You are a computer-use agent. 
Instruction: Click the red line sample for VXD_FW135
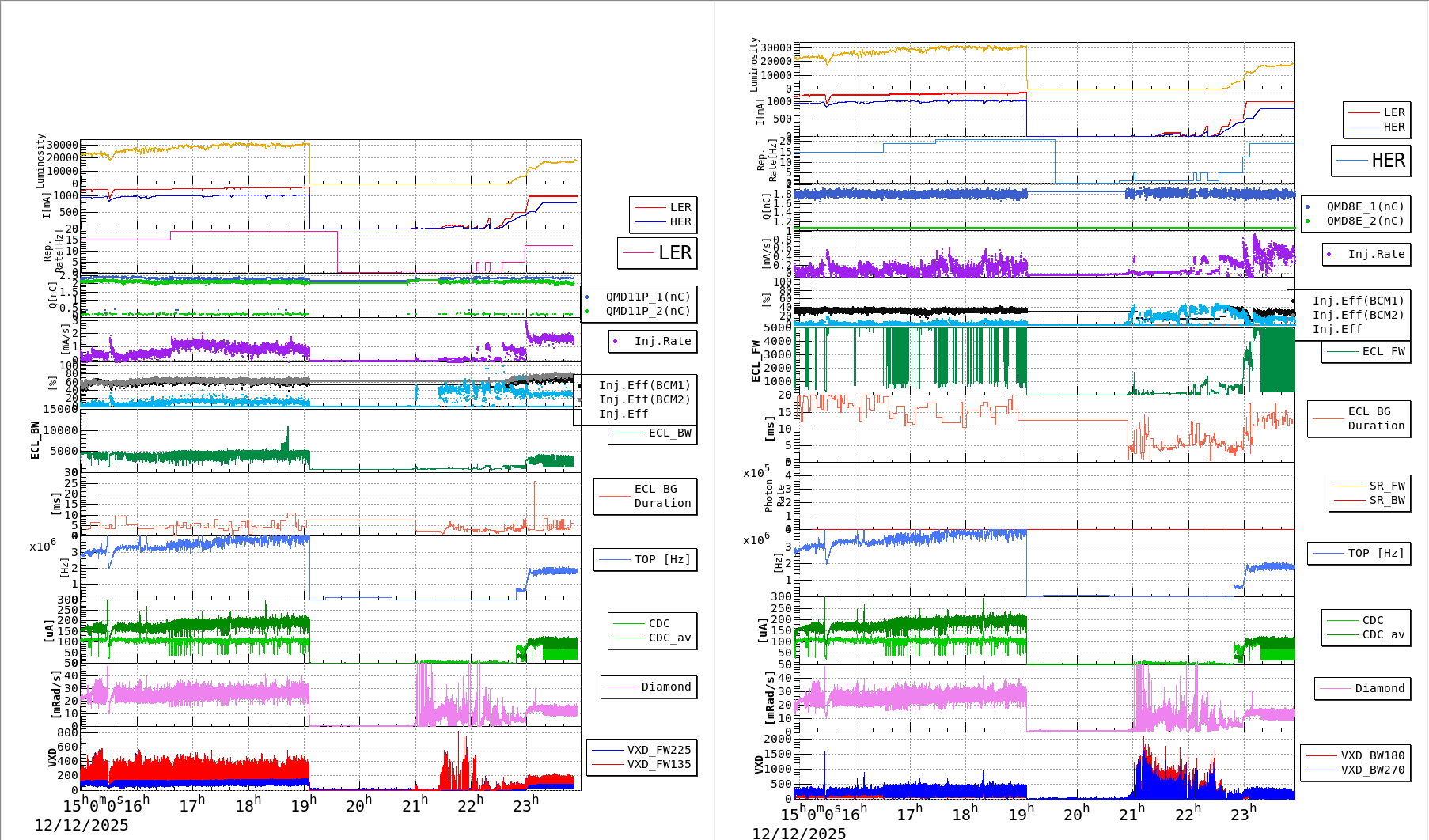pos(608,764)
